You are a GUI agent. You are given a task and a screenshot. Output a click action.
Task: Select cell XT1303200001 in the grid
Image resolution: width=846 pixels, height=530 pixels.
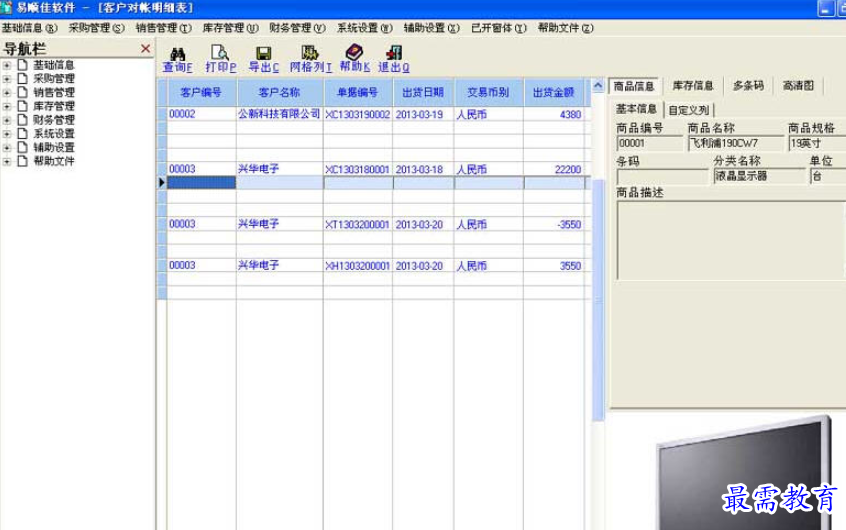(x=358, y=225)
